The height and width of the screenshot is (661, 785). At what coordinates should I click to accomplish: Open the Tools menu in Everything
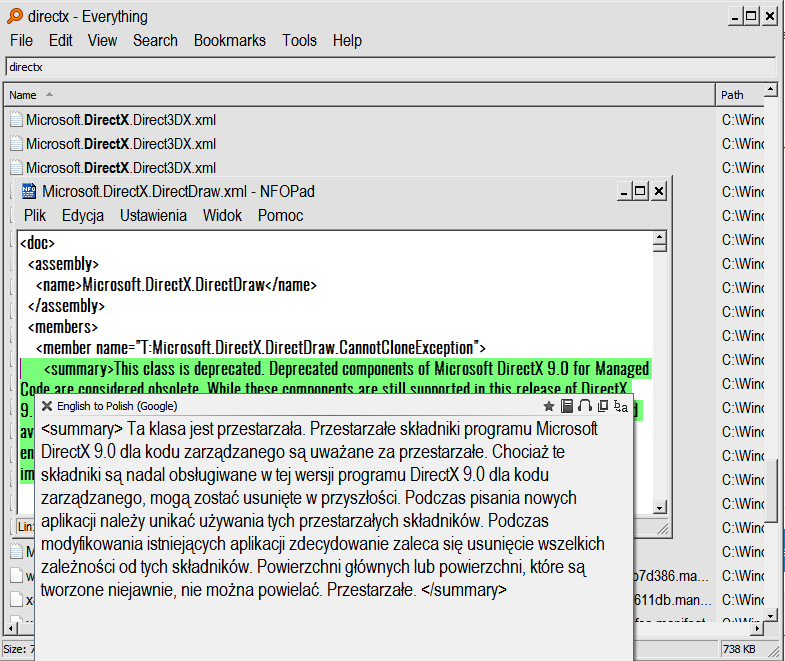click(299, 41)
